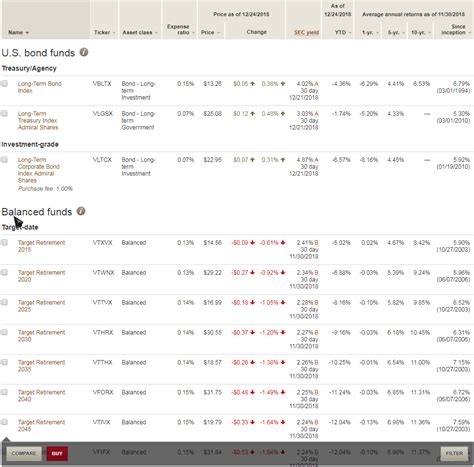Open the SEC yield header link
474x467 pixels.
click(306, 32)
